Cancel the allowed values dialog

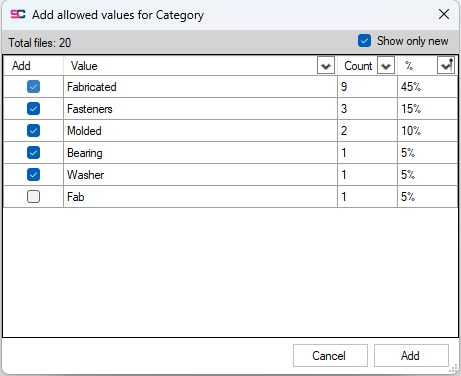330,356
